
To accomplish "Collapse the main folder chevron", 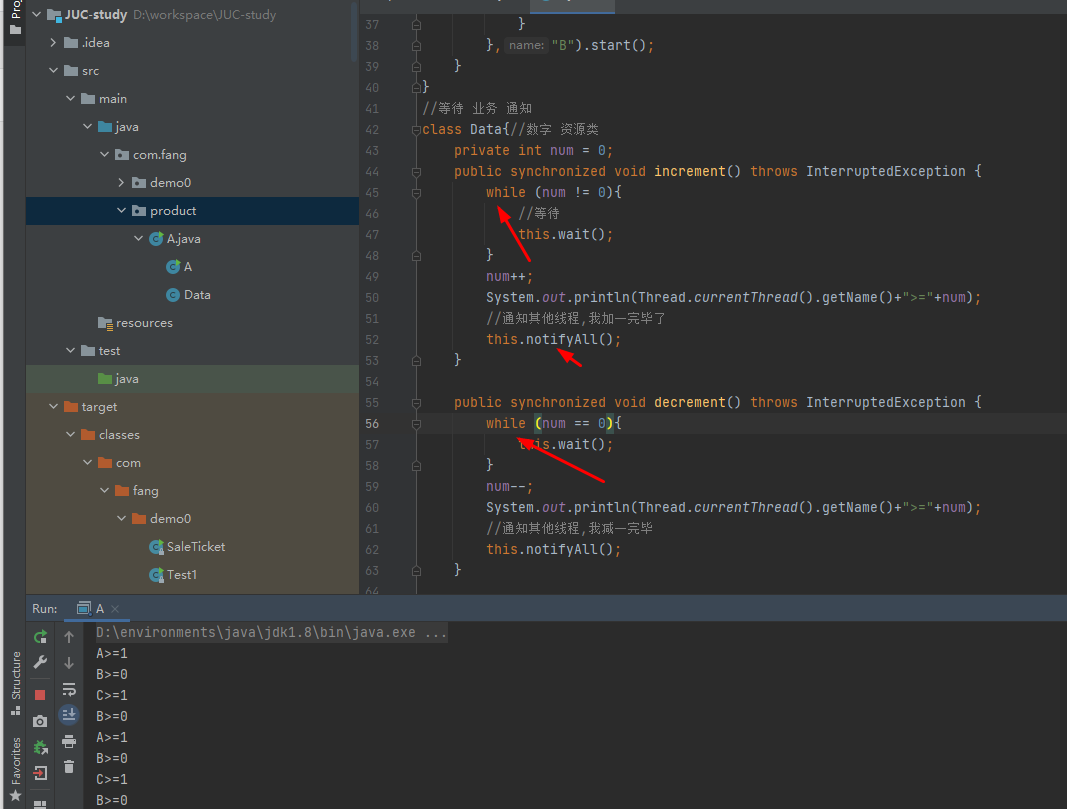I will [70, 99].
